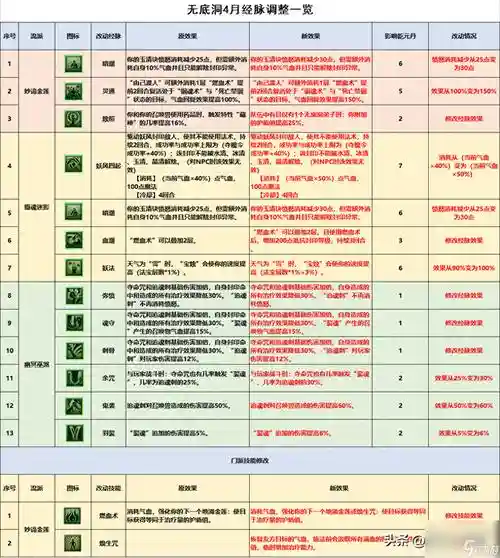Click the 新效果 header of the upper table
This screenshot has height=558, width=500.
click(311, 36)
